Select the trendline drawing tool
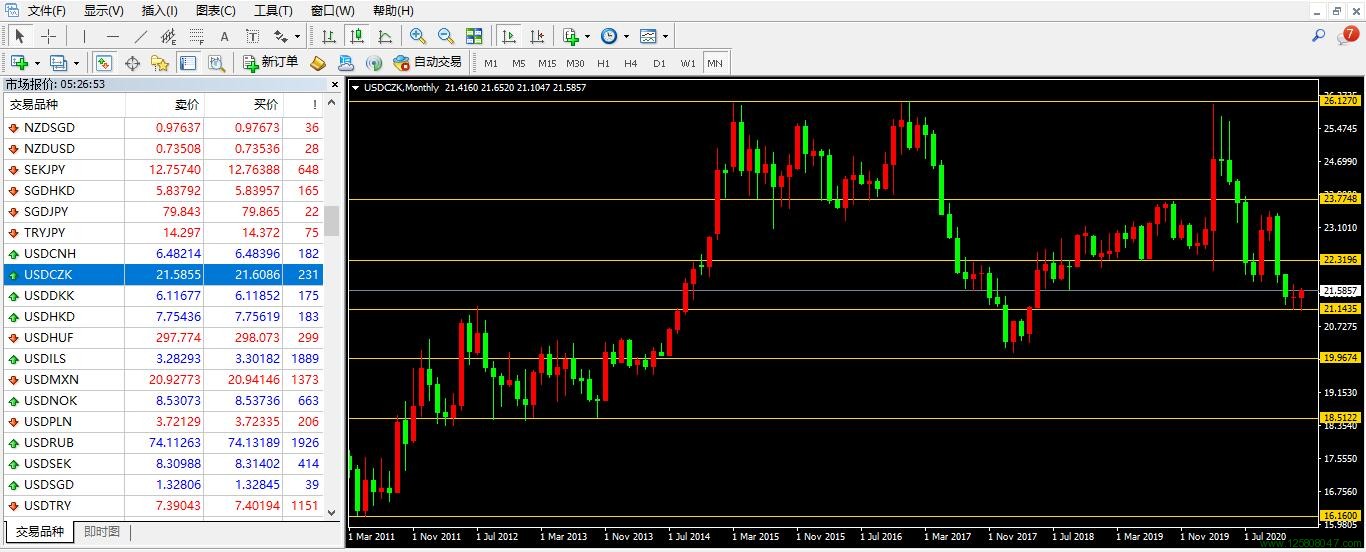The height and width of the screenshot is (552, 1366). point(141,36)
